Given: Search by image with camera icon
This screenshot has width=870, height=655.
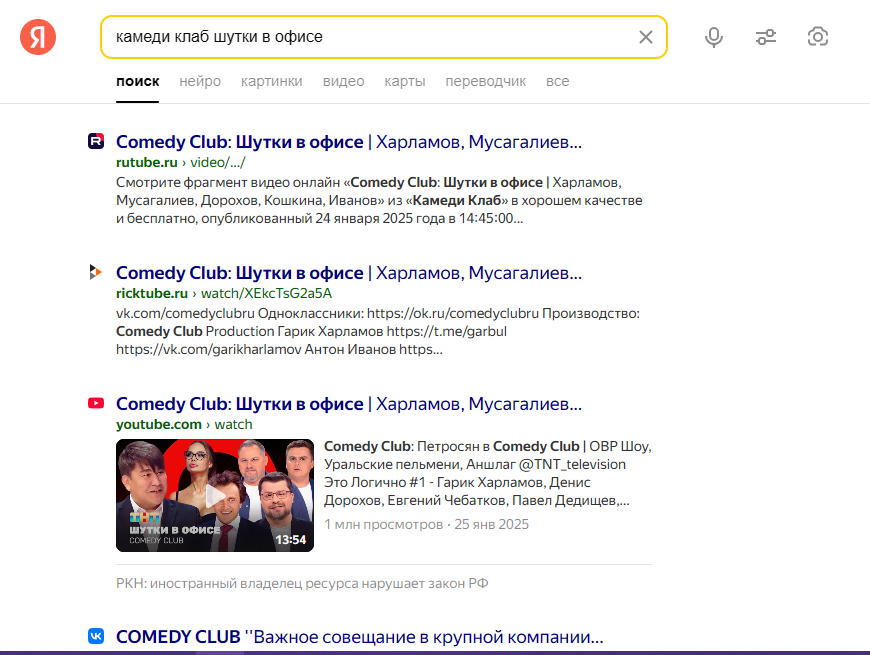Looking at the screenshot, I should coord(818,37).
